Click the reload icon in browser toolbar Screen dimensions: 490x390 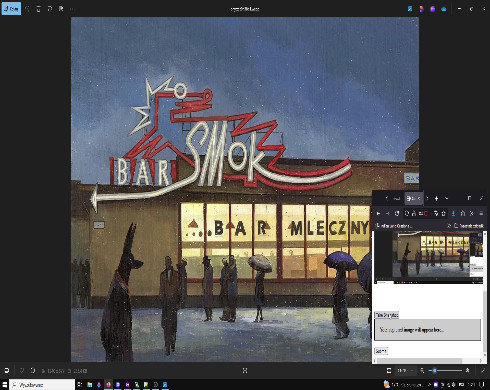point(397,213)
